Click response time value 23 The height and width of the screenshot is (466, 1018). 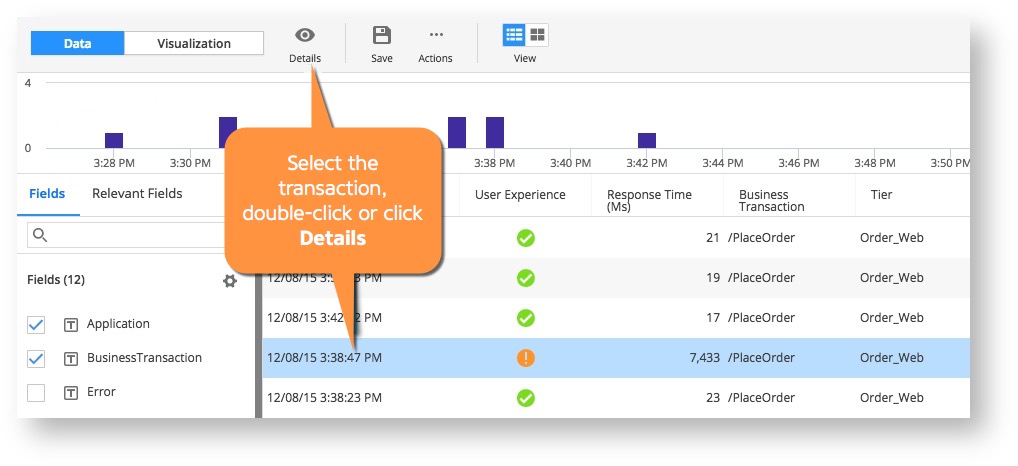coord(713,398)
